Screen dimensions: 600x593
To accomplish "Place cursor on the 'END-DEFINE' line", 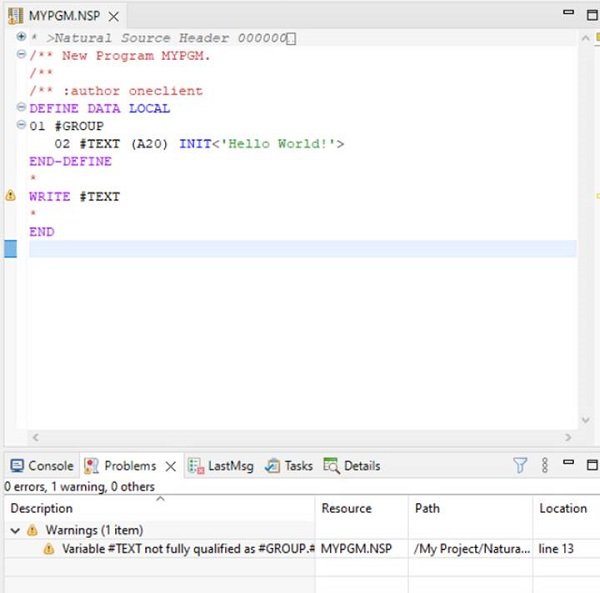I will point(70,161).
